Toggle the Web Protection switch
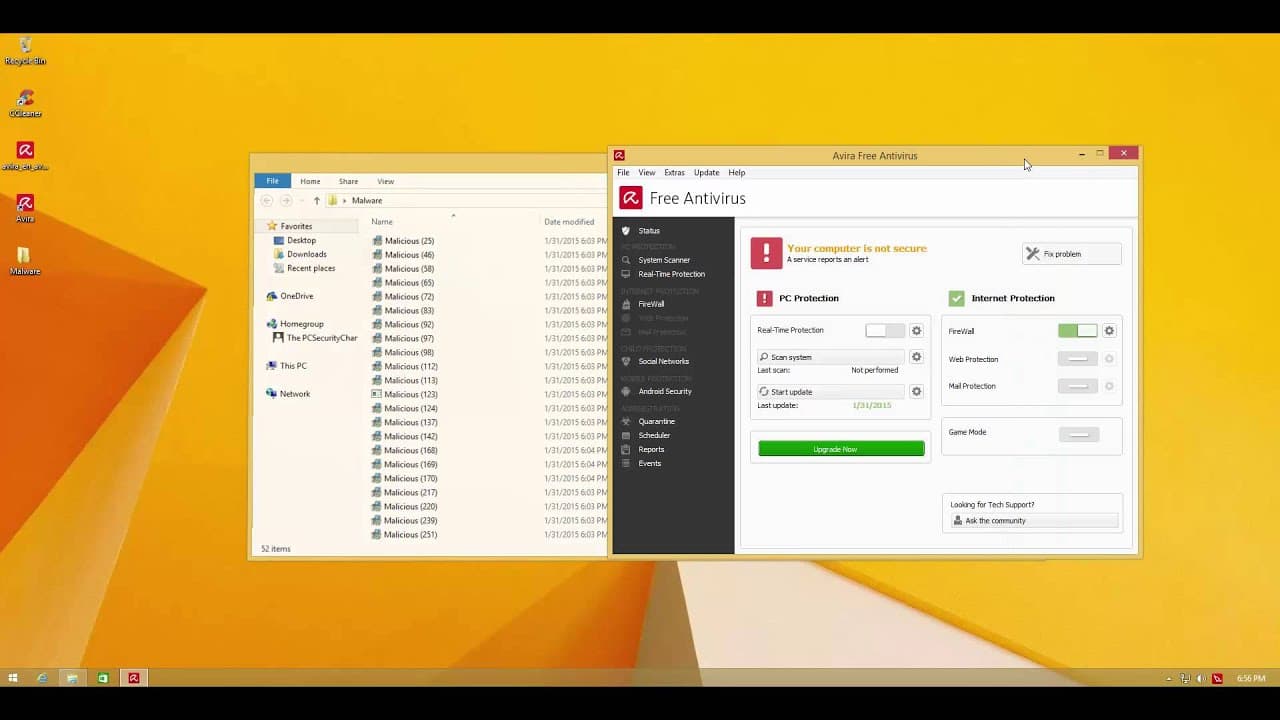 point(1077,359)
